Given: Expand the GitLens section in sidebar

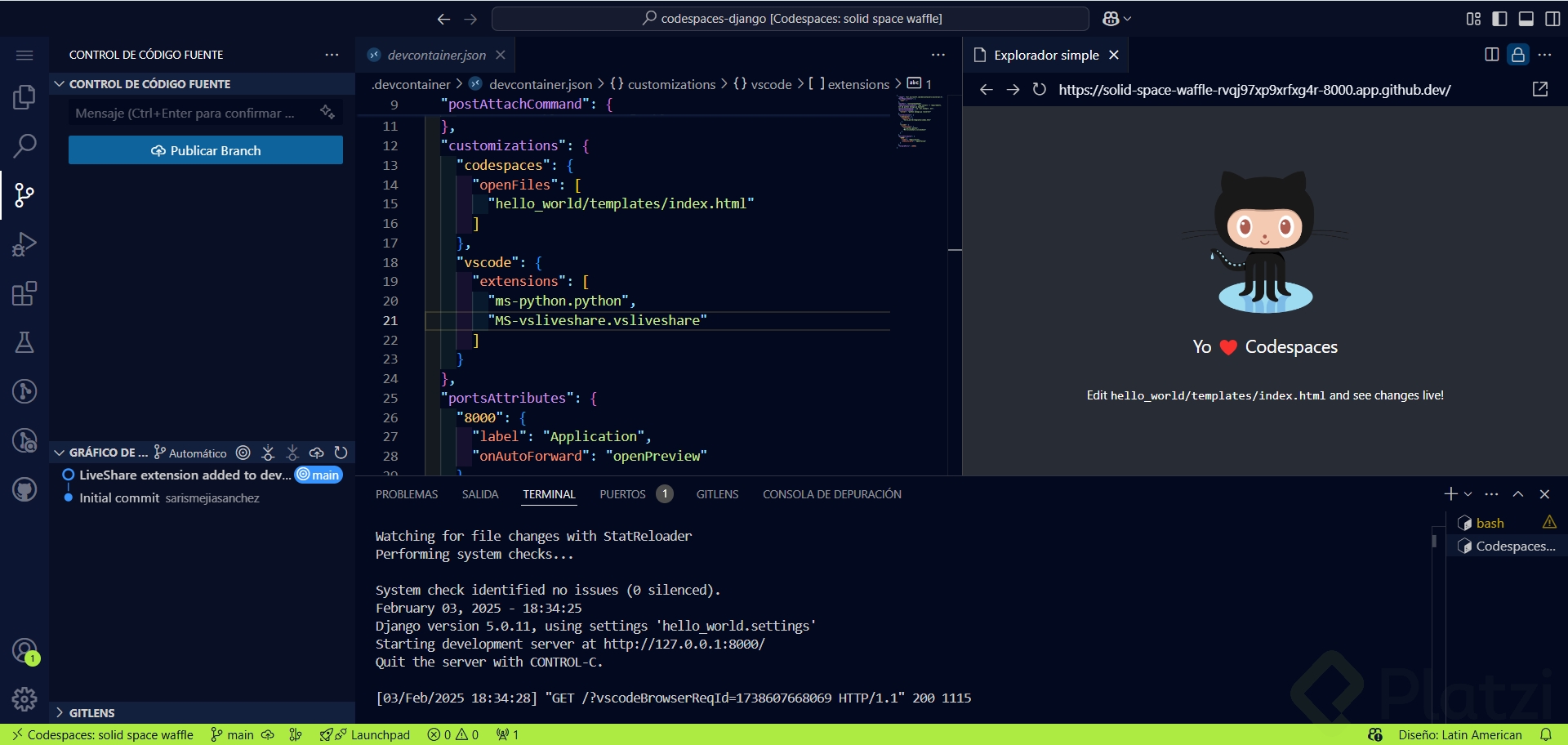Looking at the screenshot, I should (x=60, y=712).
